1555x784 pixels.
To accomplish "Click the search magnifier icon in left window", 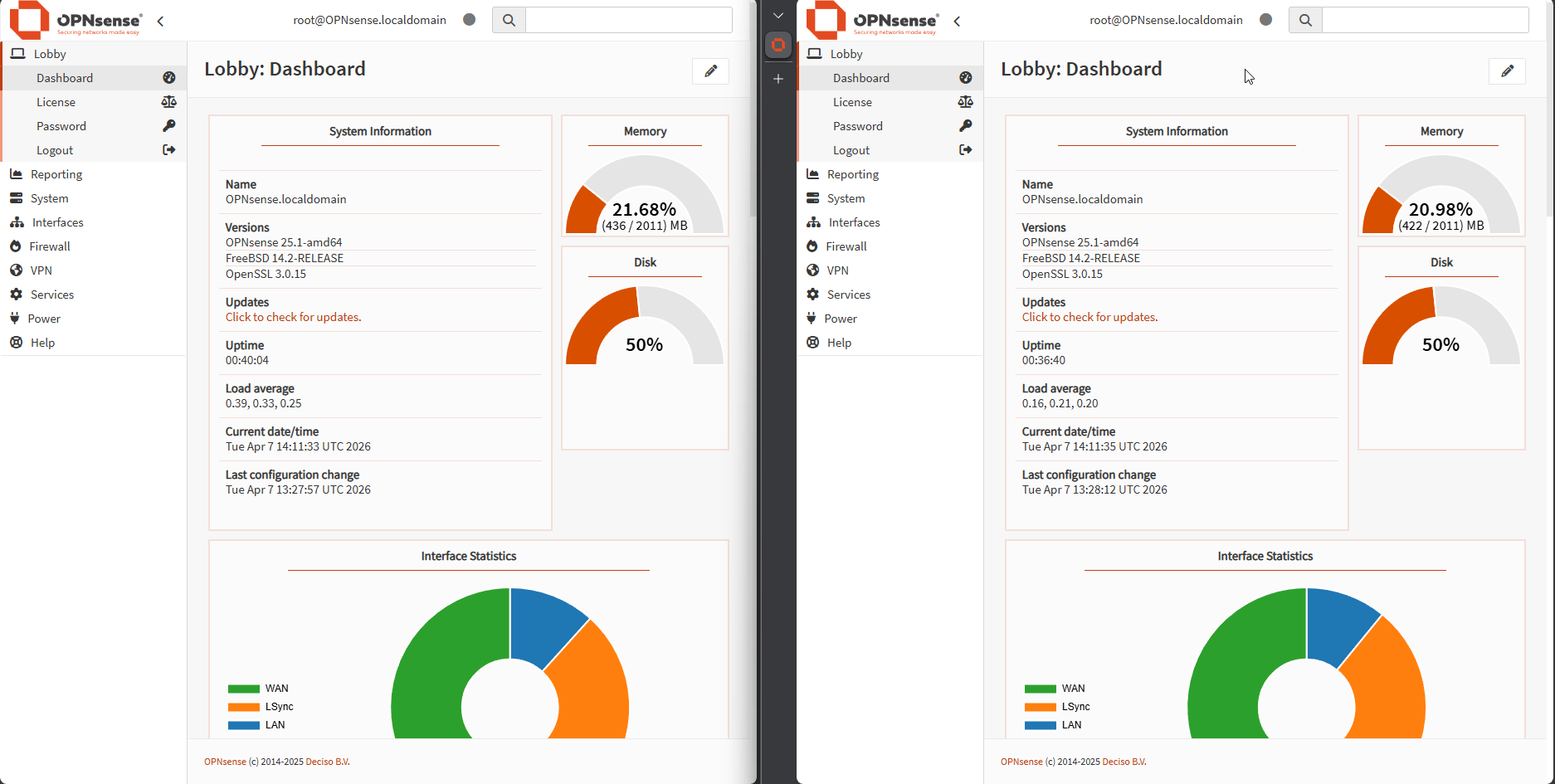I will pos(509,20).
